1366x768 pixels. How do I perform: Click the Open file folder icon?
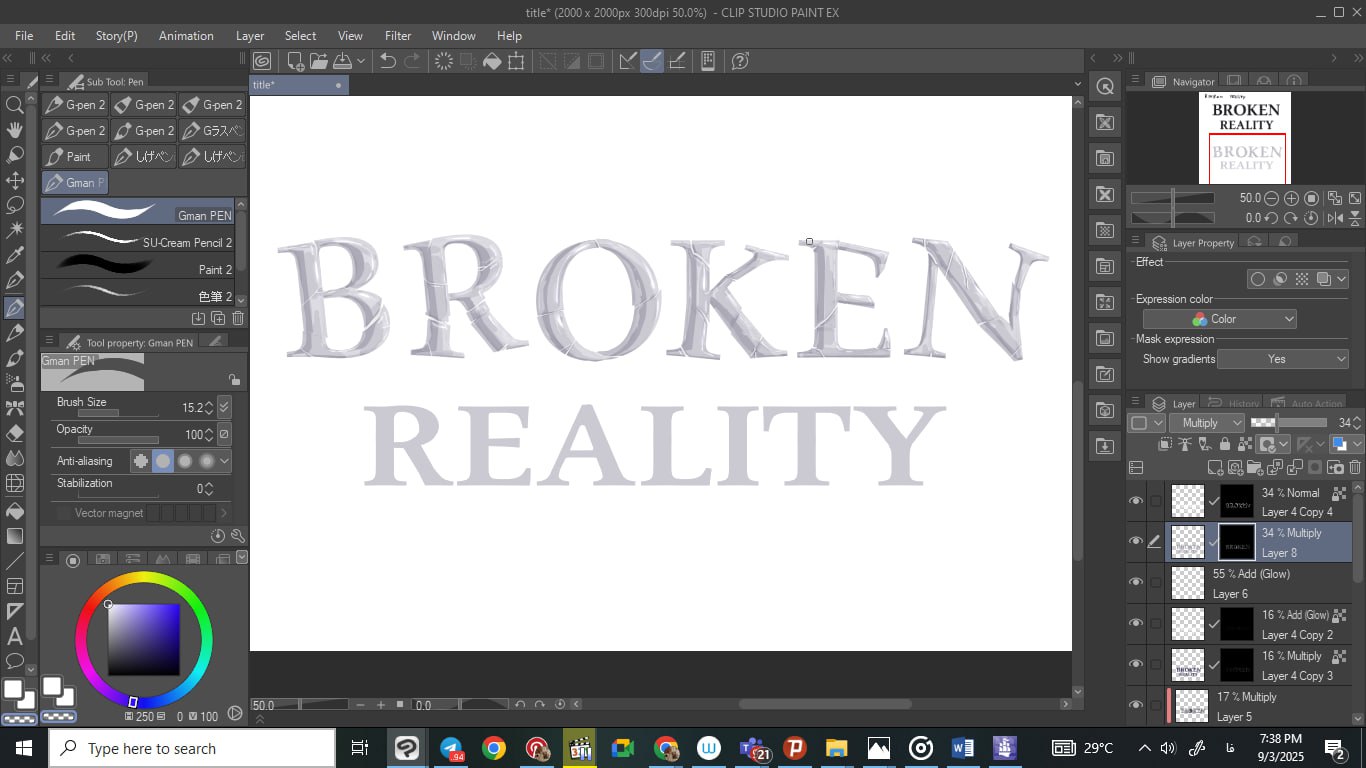tap(319, 61)
